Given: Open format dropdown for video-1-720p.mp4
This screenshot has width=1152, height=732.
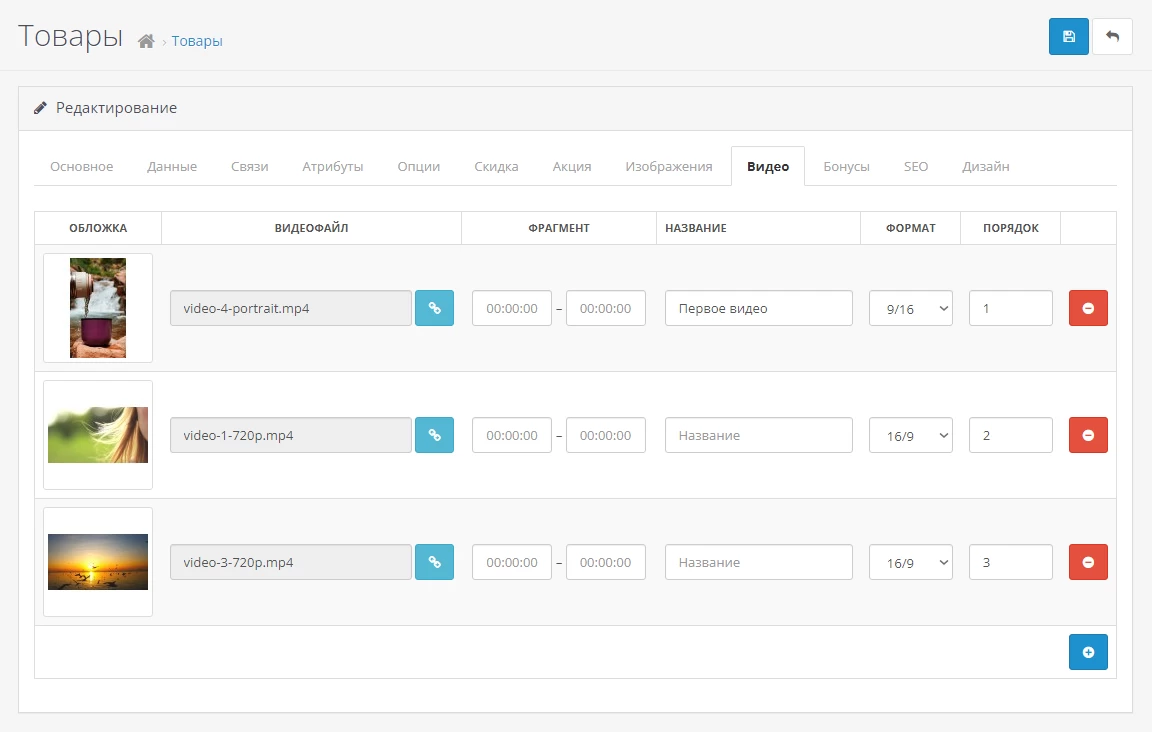Looking at the screenshot, I should click(910, 435).
